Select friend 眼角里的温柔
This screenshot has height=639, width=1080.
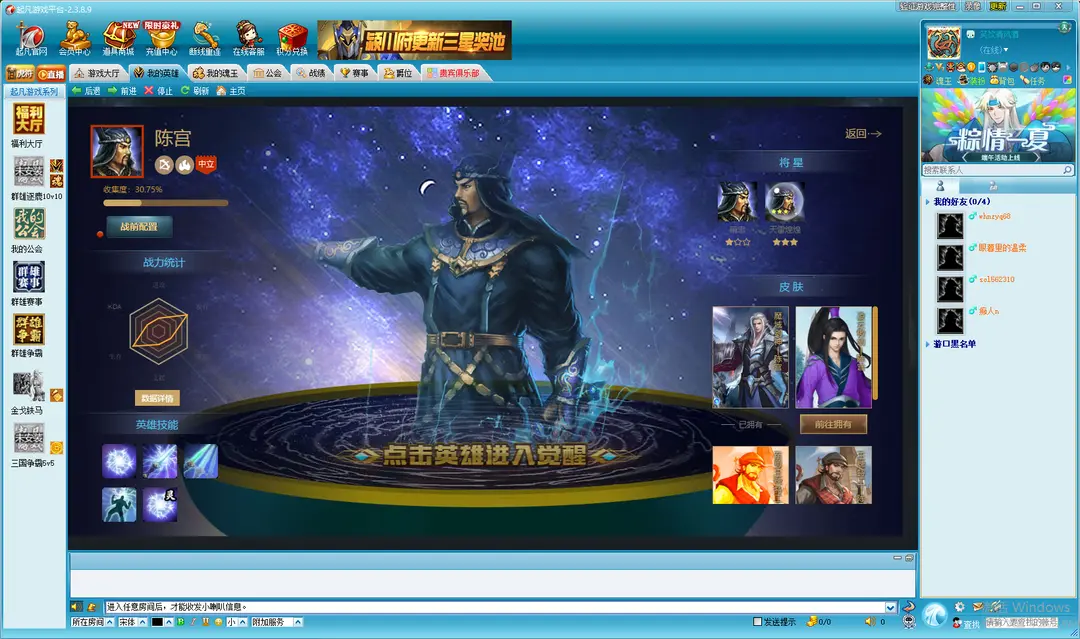(x=1002, y=248)
